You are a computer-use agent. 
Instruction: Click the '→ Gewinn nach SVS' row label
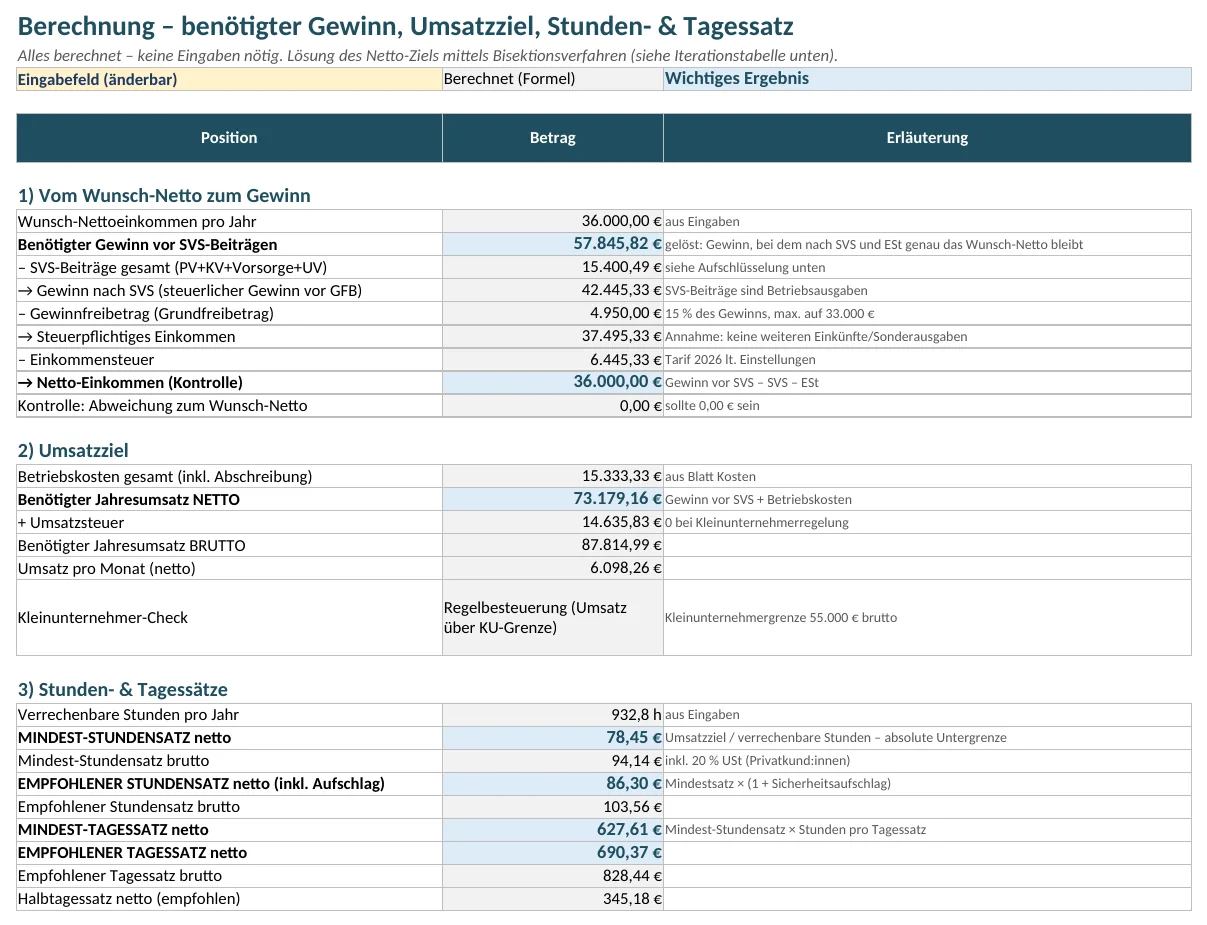click(x=190, y=290)
